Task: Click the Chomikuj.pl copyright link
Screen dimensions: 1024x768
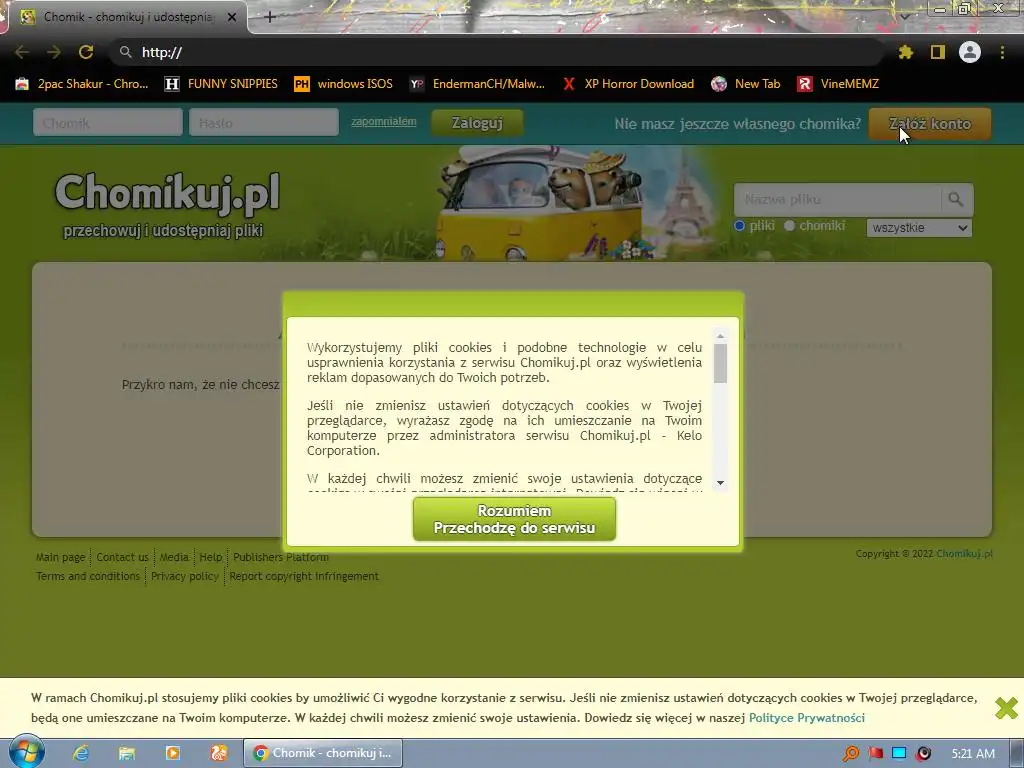Action: click(964, 554)
